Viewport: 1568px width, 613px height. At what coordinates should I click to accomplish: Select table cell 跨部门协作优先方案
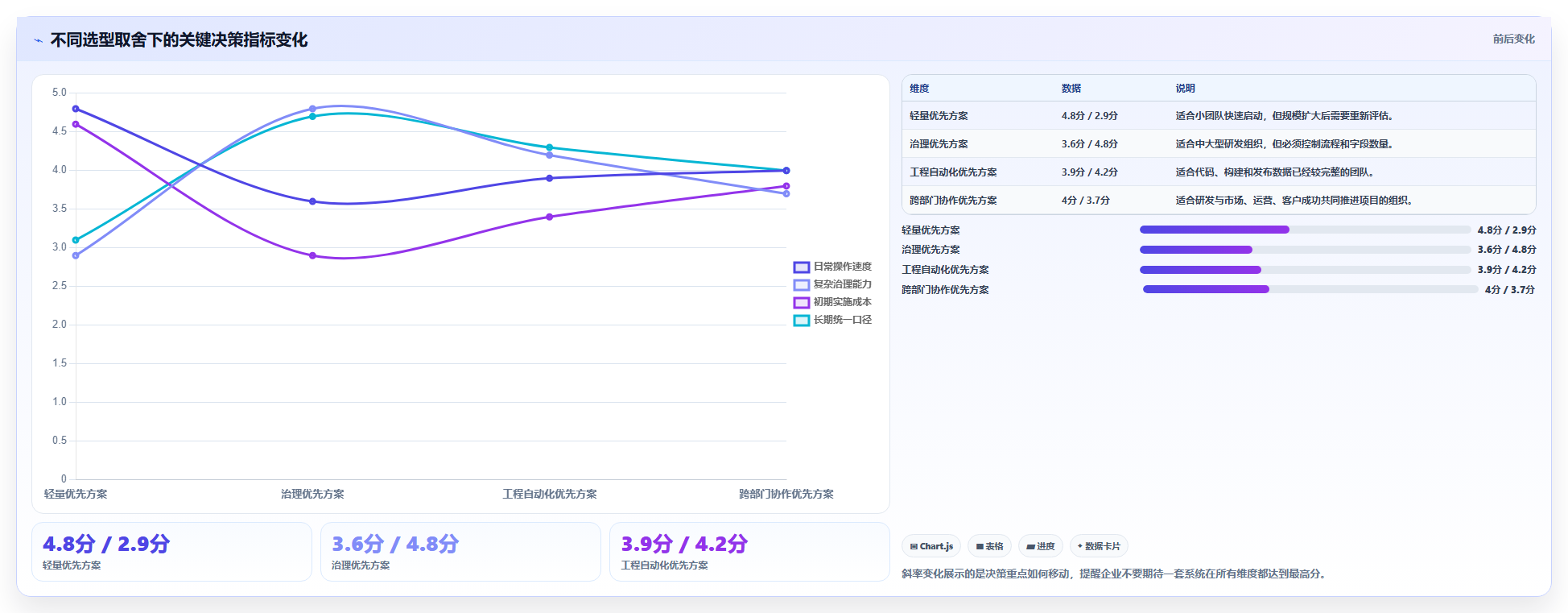click(953, 201)
